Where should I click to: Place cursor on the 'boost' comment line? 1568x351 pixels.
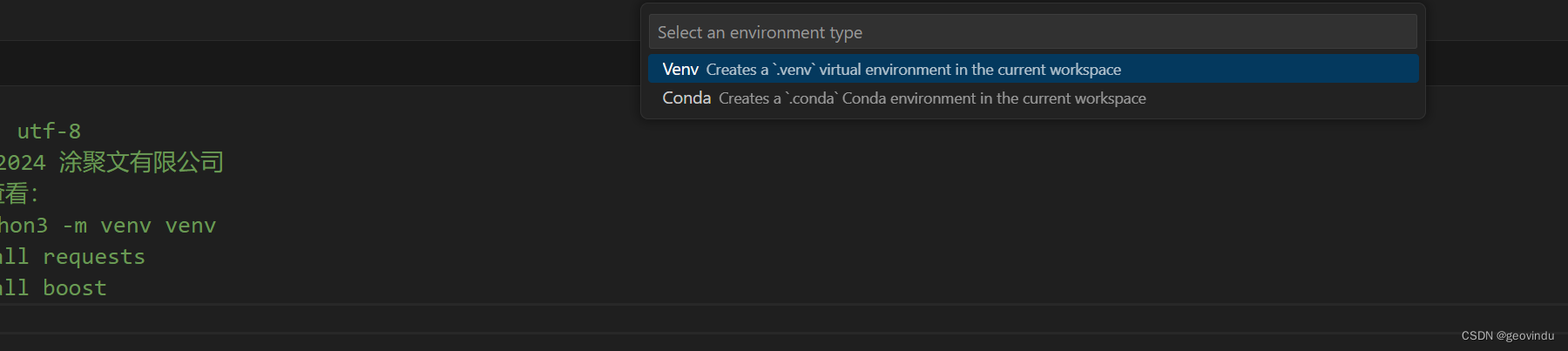click(x=53, y=288)
